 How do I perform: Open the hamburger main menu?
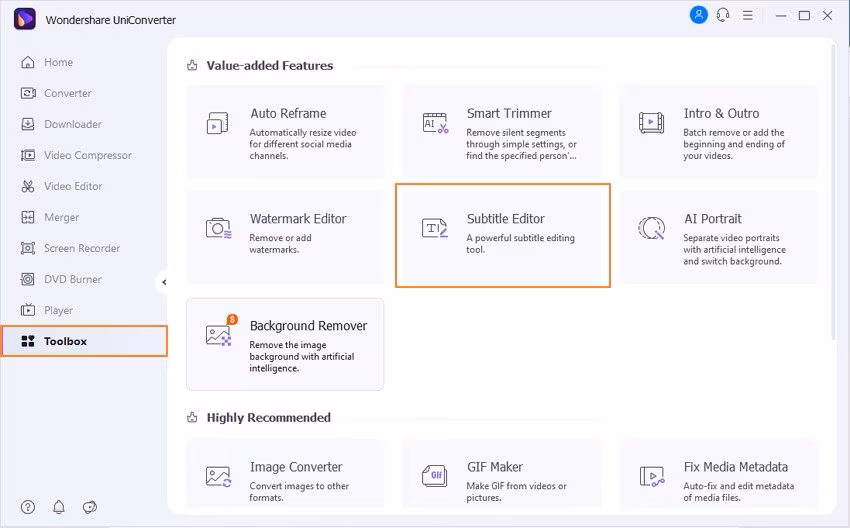point(748,16)
